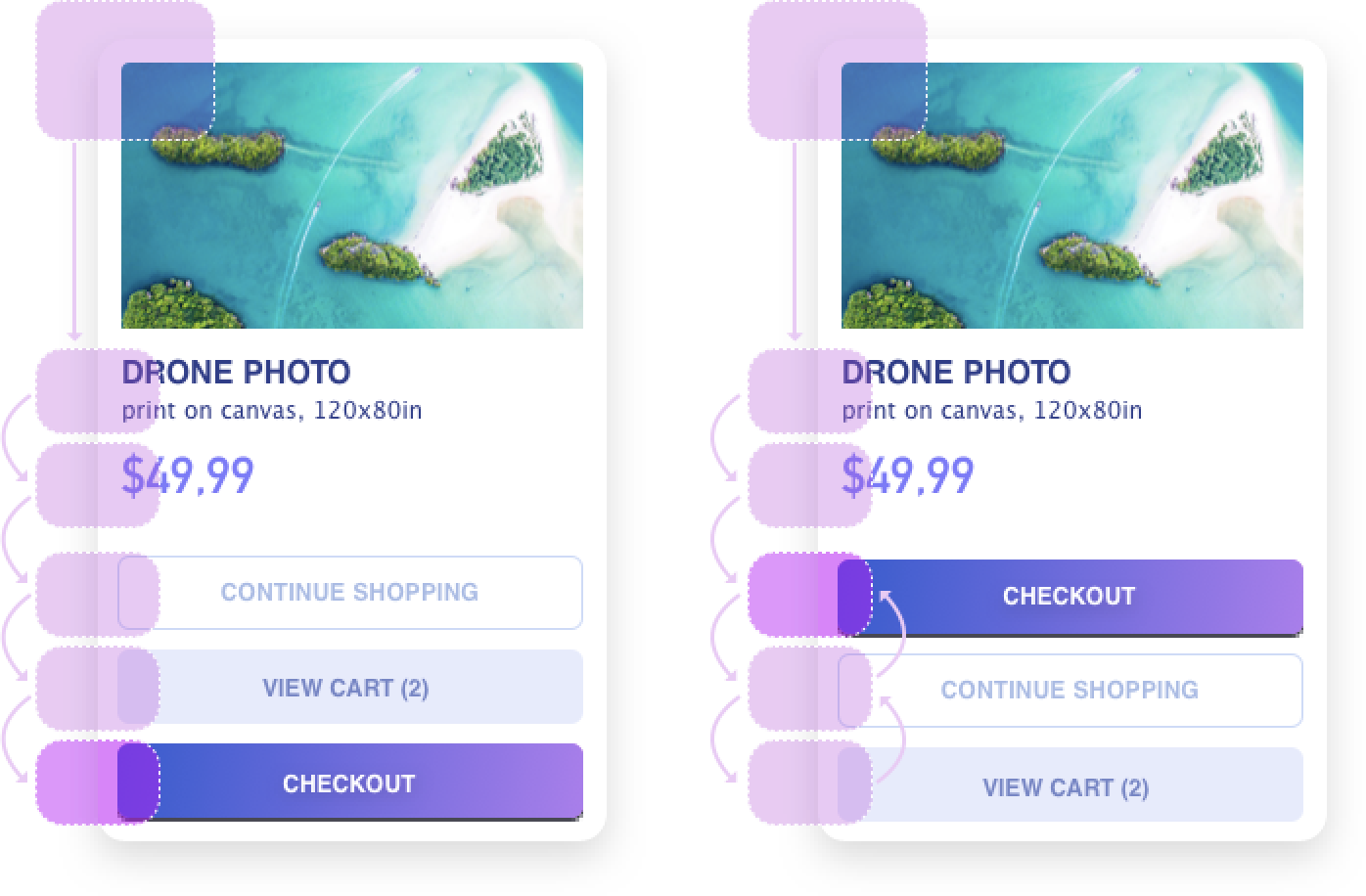Click the $49,99 price in left card
Image resolution: width=1366 pixels, height=896 pixels.
188,476
